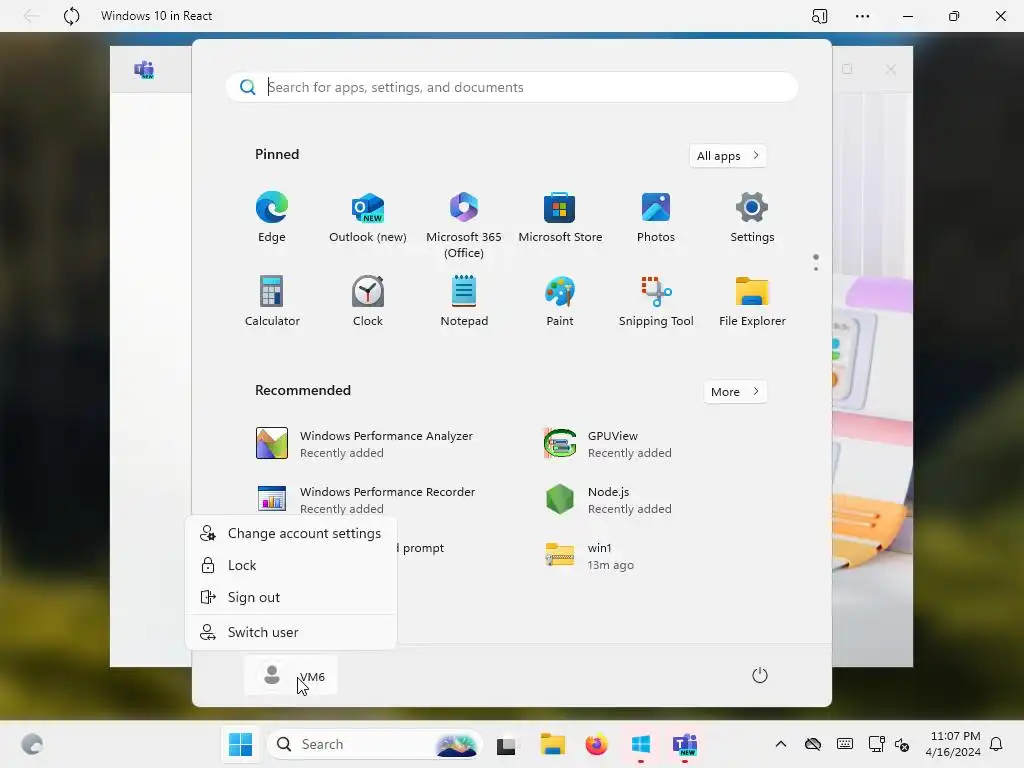Image resolution: width=1024 pixels, height=768 pixels.
Task: Open Microsoft Store from pinned
Action: point(560,217)
